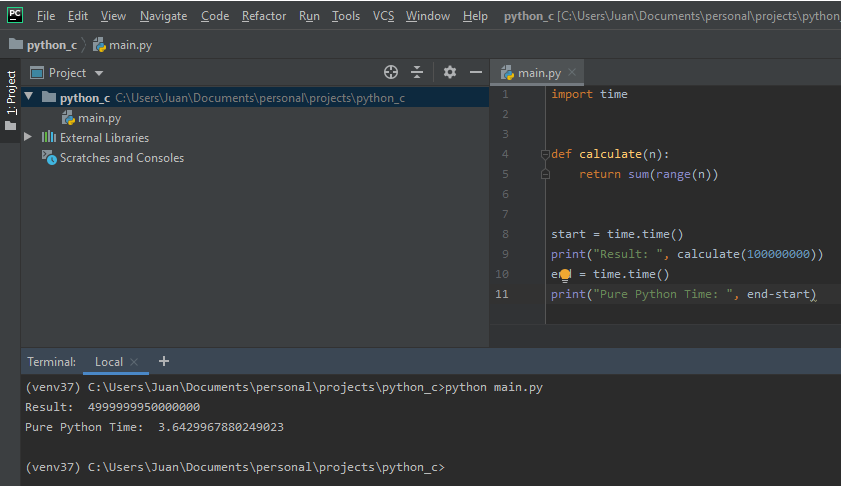Open the File menu

[x=46, y=16]
